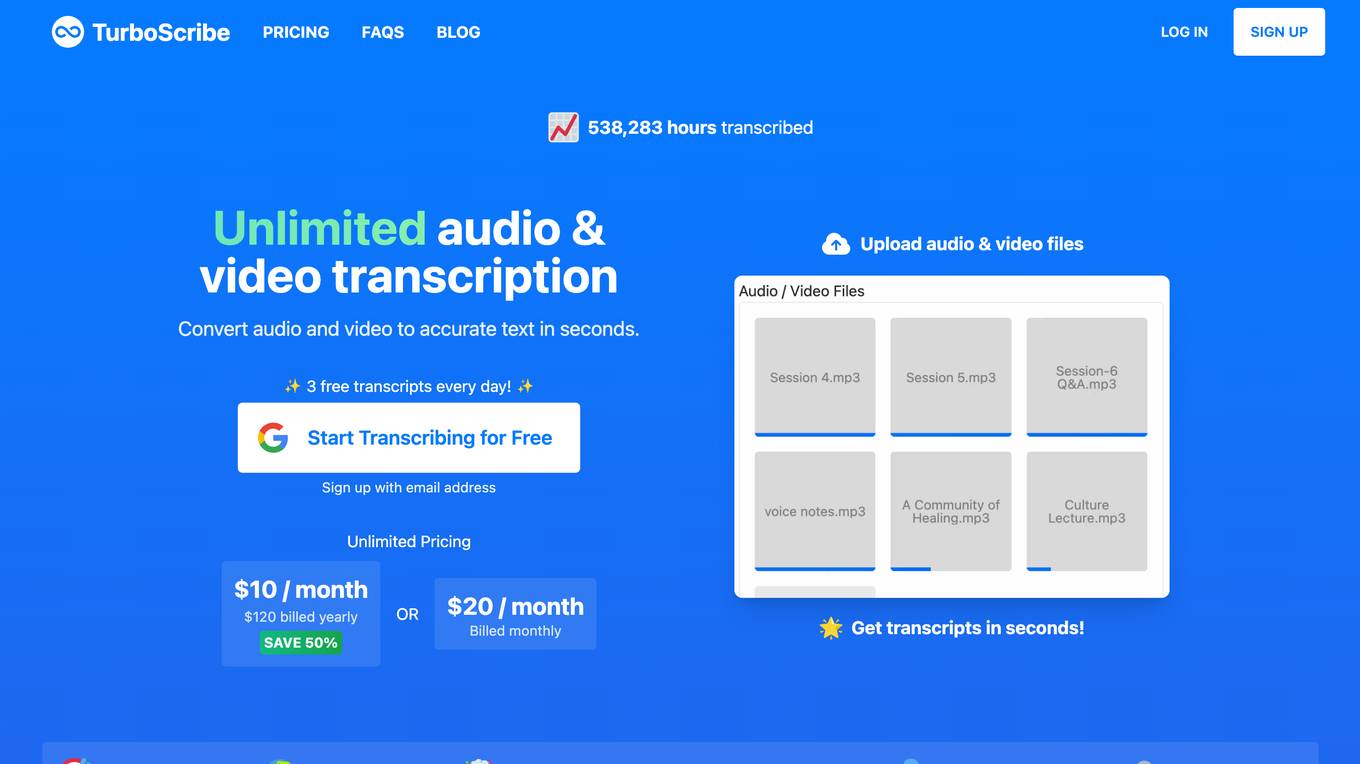Viewport: 1360px width, 764px height.
Task: Click the voice notes.mp3 file tile
Action: [815, 511]
